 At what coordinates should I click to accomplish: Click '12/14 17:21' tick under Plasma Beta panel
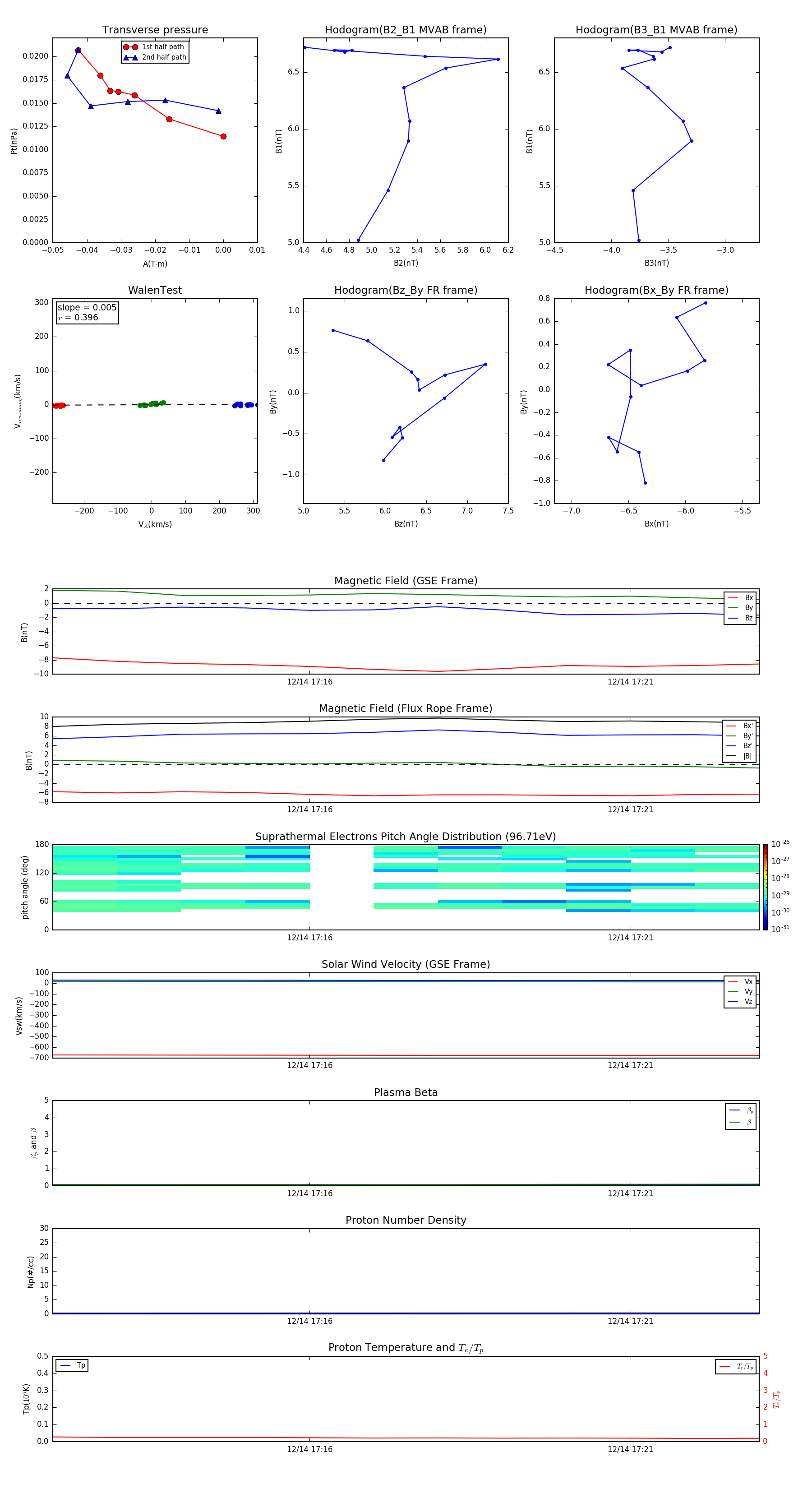point(630,1193)
